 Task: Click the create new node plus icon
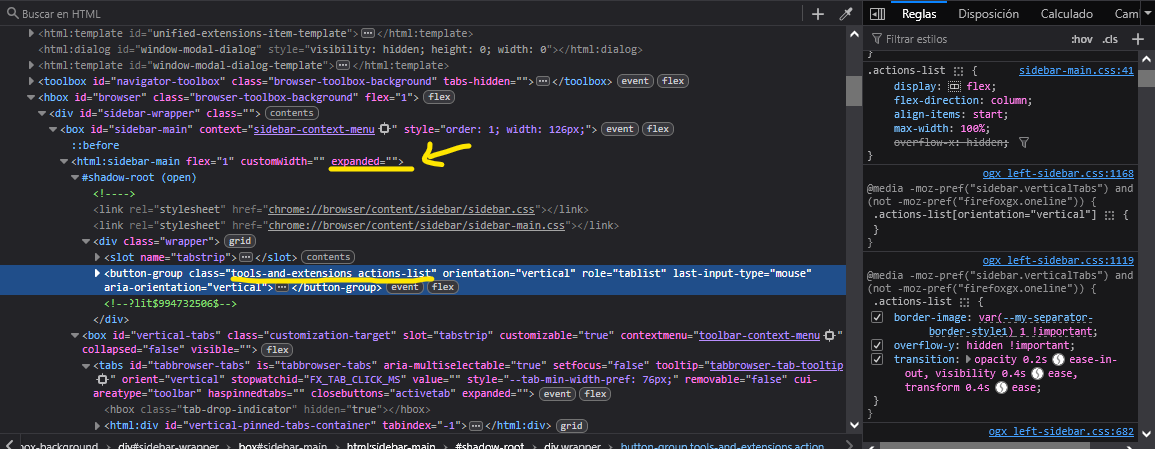tap(818, 14)
